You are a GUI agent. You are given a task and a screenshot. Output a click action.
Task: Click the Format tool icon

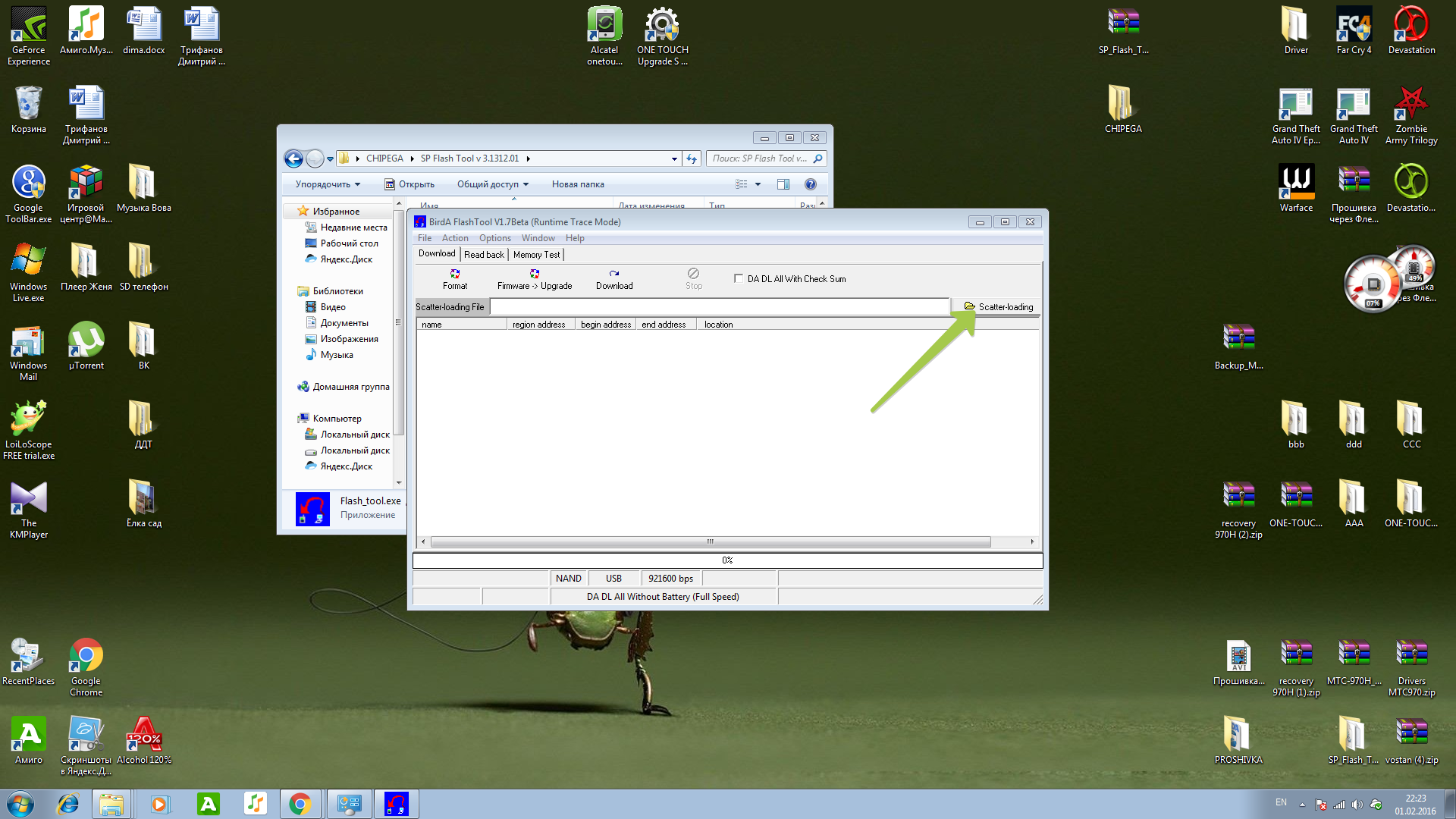[x=455, y=274]
